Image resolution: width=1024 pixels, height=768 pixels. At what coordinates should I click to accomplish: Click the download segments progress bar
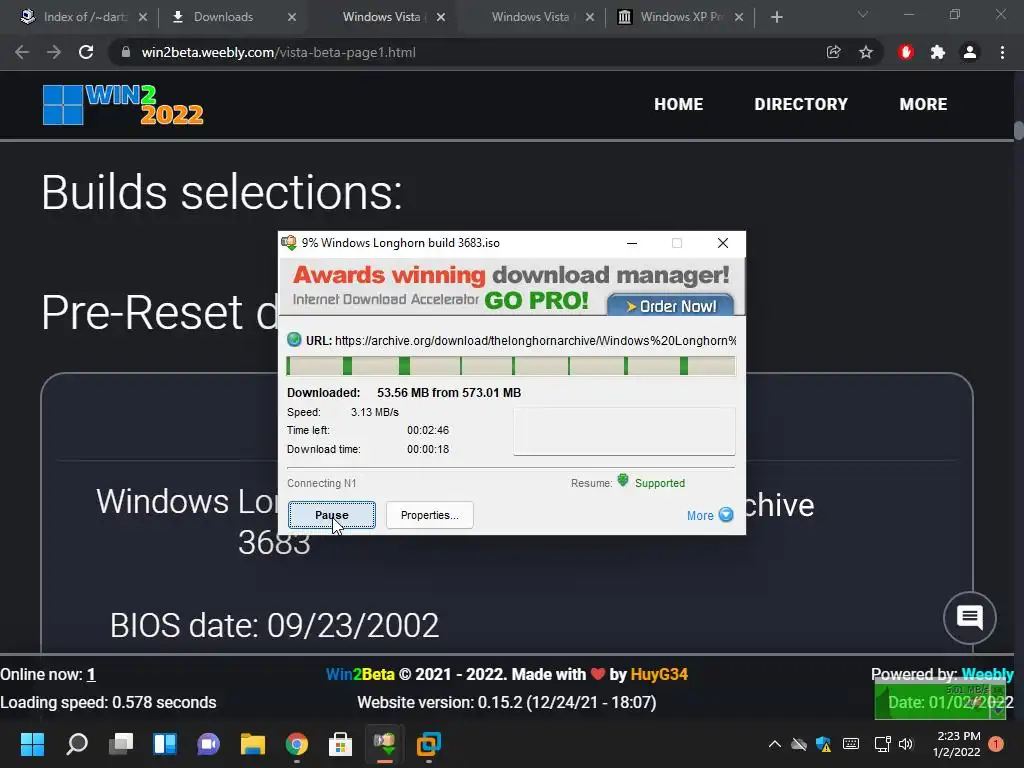click(511, 366)
